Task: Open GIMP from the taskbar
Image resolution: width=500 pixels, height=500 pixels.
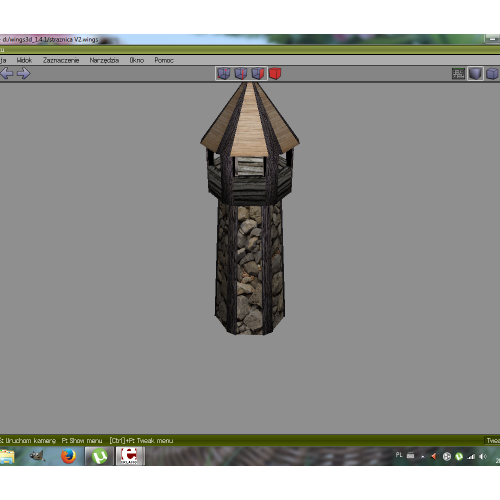Action: [x=37, y=456]
